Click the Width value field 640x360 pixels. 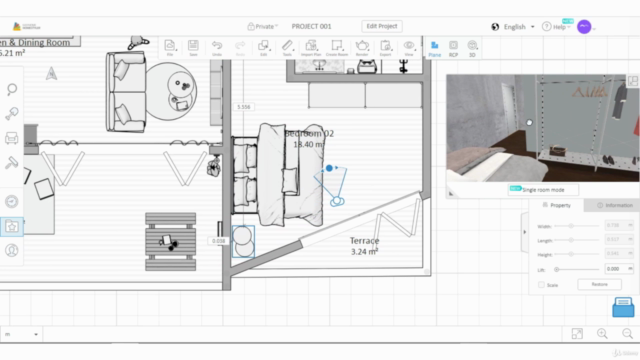(619, 225)
